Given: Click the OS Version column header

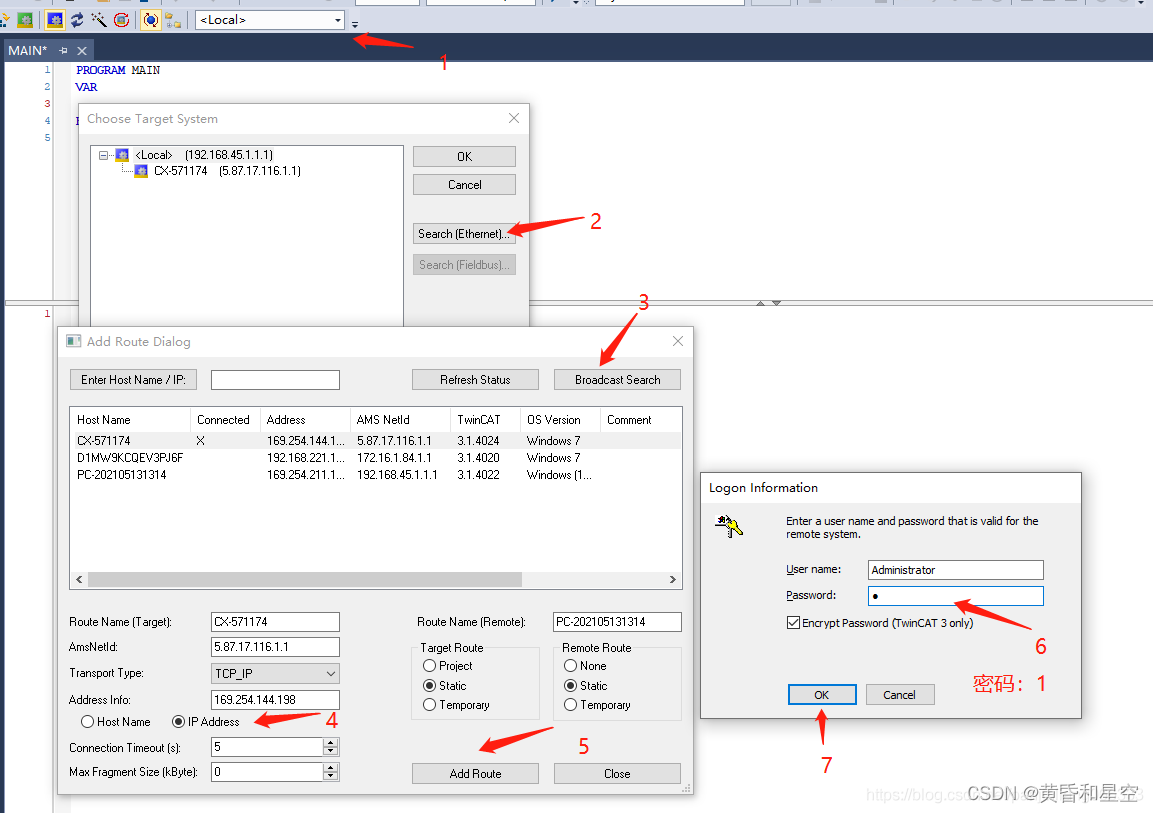Looking at the screenshot, I should pyautogui.click(x=560, y=420).
